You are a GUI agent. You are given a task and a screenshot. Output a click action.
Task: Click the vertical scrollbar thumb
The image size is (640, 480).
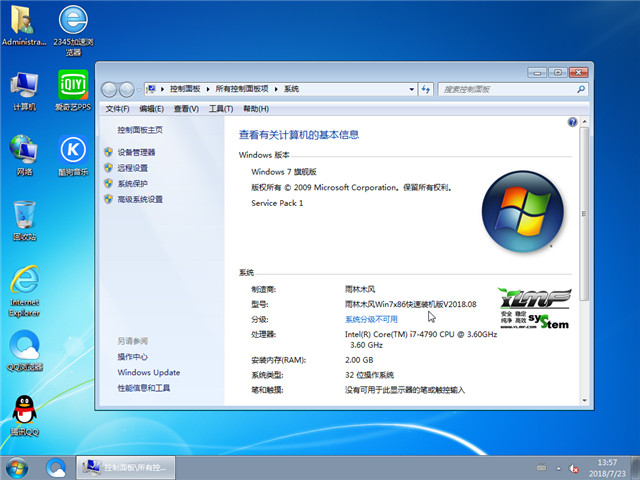click(584, 214)
